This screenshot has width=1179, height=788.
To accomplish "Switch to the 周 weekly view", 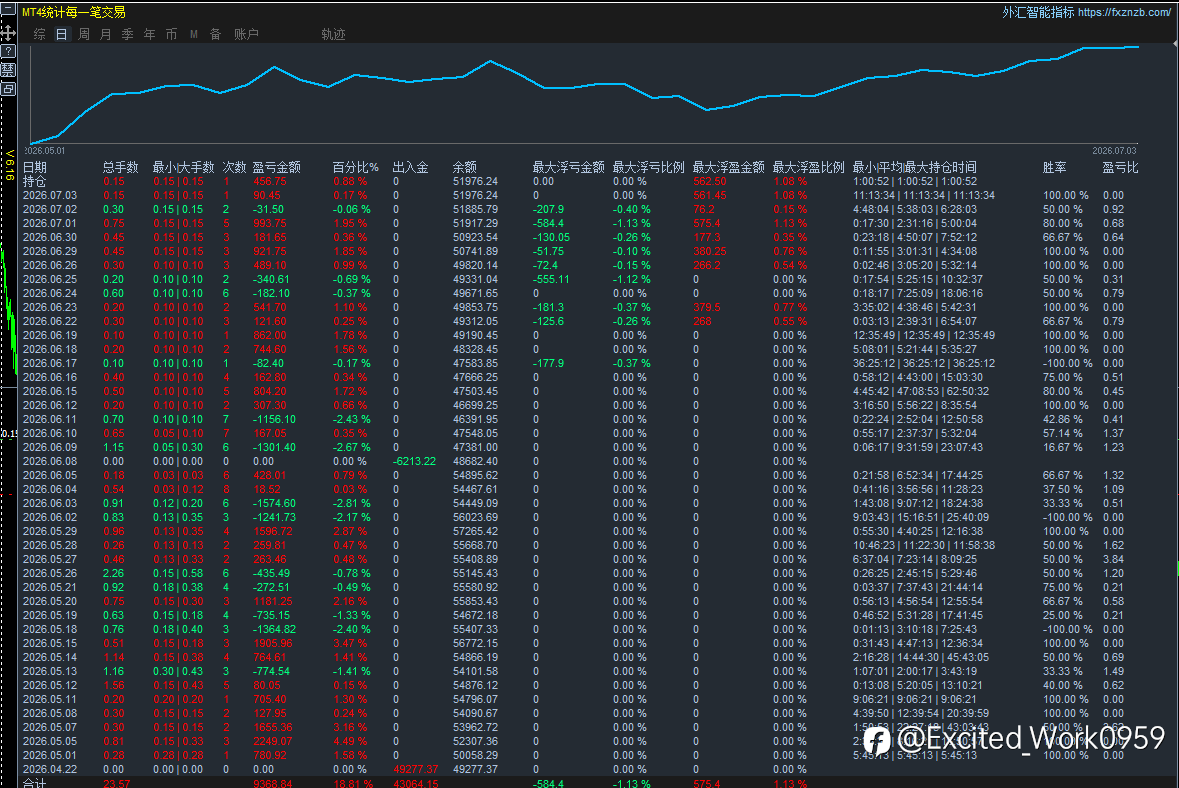I will pos(83,35).
